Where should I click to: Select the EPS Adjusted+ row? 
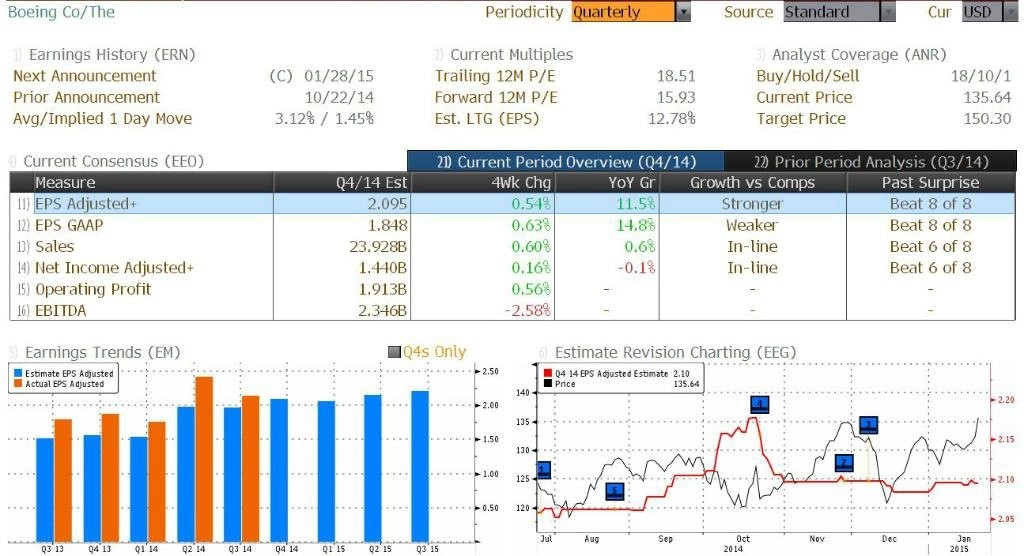pyautogui.click(x=513, y=204)
